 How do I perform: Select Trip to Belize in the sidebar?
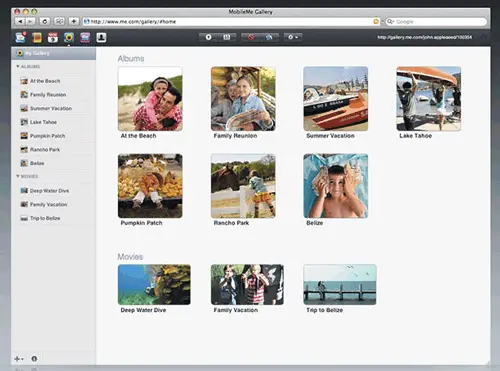pos(54,218)
